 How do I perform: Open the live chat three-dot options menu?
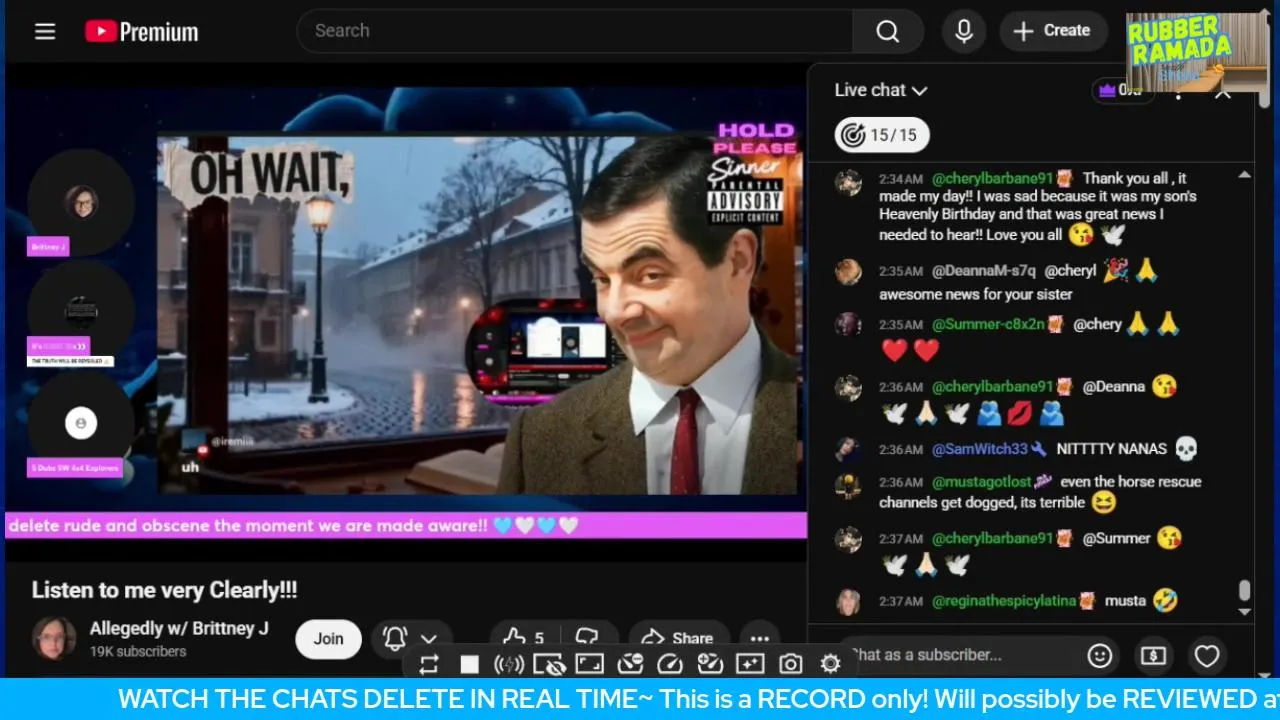pos(1179,93)
